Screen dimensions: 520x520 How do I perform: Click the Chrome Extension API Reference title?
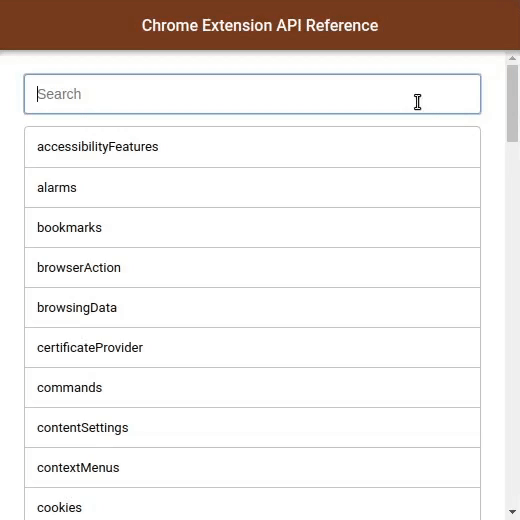click(x=260, y=25)
